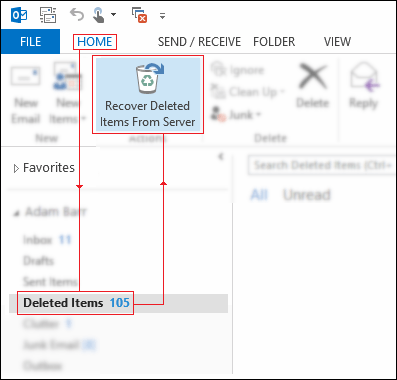Open Touch/Mouse mode dropdown arrow
The image size is (397, 380).
(x=113, y=15)
